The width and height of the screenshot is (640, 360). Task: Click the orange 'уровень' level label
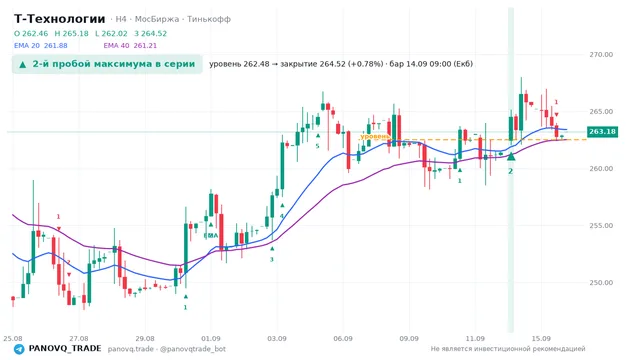[375, 136]
